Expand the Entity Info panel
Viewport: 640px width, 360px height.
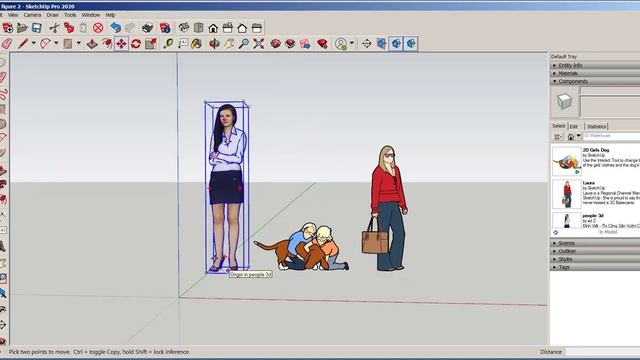click(x=595, y=65)
